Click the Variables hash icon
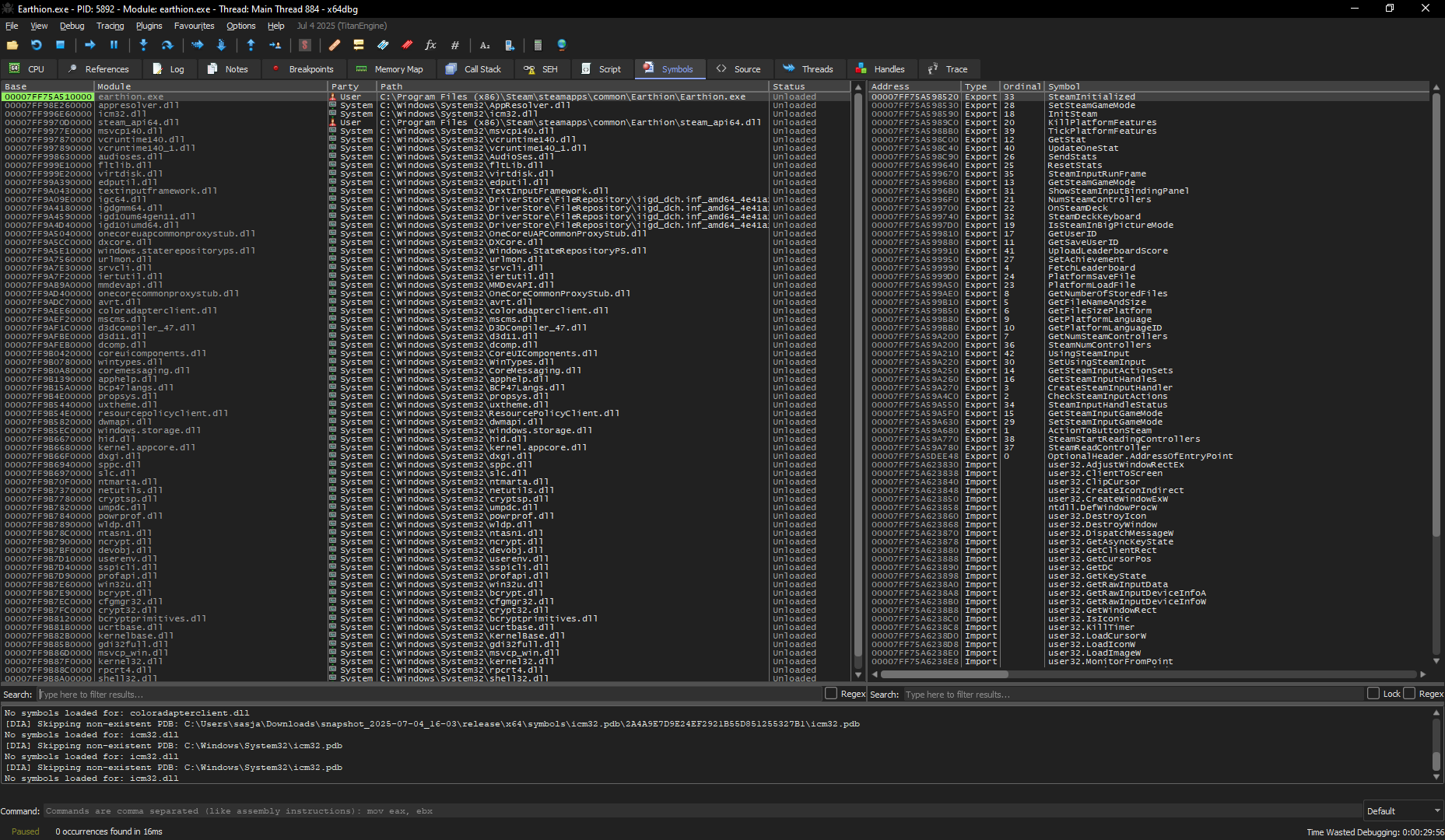 point(455,45)
